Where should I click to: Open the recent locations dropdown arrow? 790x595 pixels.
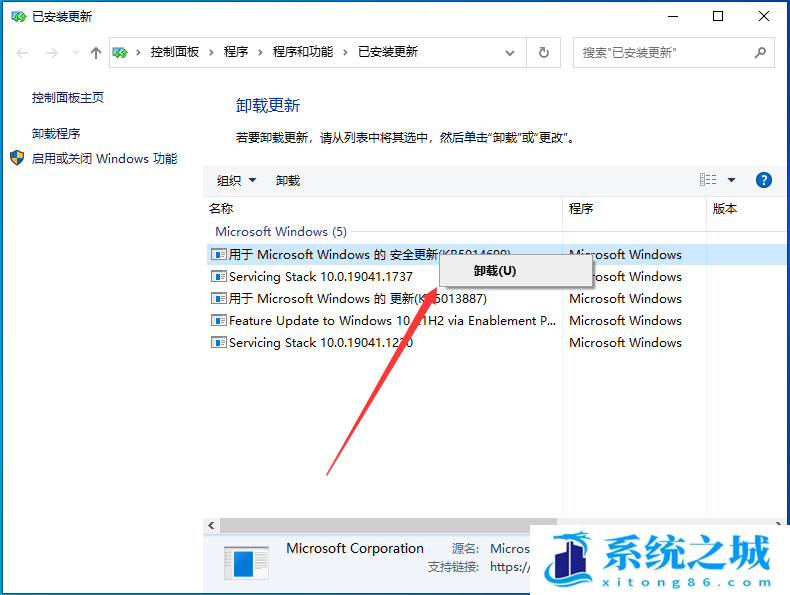coord(75,52)
